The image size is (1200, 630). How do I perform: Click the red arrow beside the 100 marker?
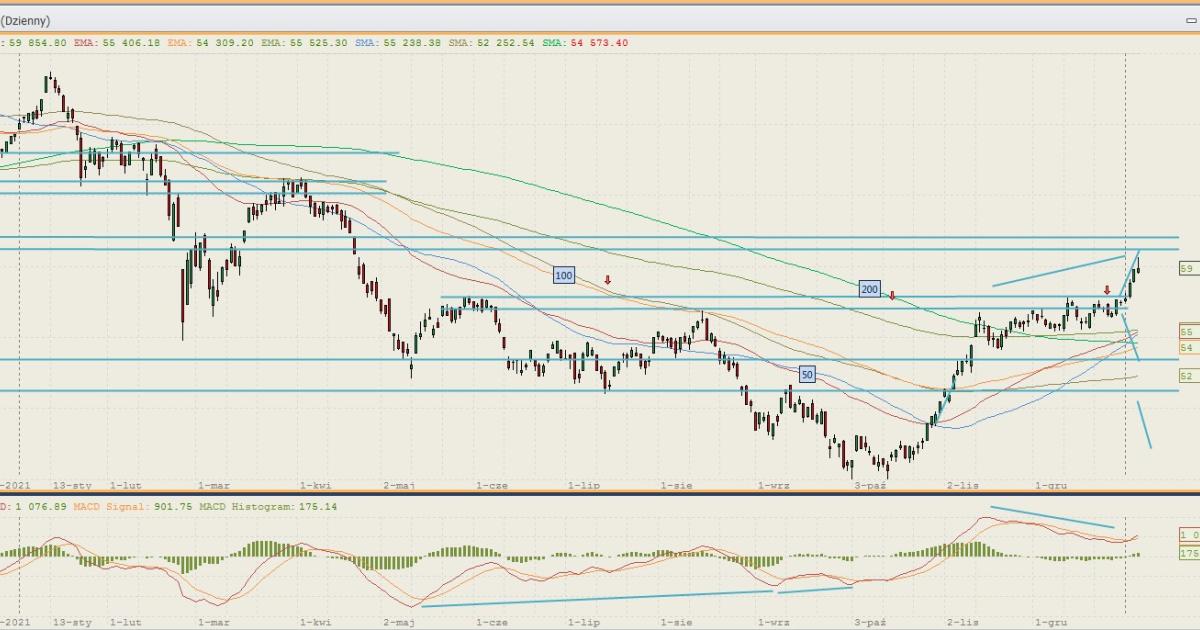pos(607,280)
